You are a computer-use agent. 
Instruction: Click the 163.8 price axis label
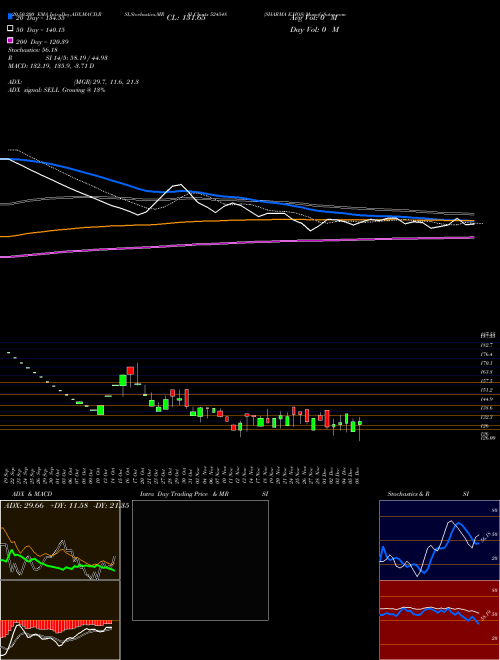pyautogui.click(x=487, y=372)
